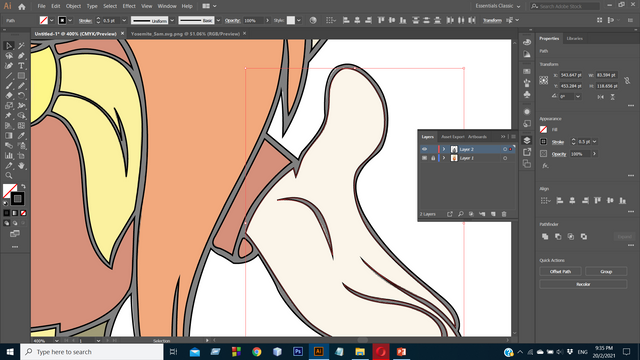
Task: Click the Fill swatch in Appearance section
Action: (x=544, y=129)
